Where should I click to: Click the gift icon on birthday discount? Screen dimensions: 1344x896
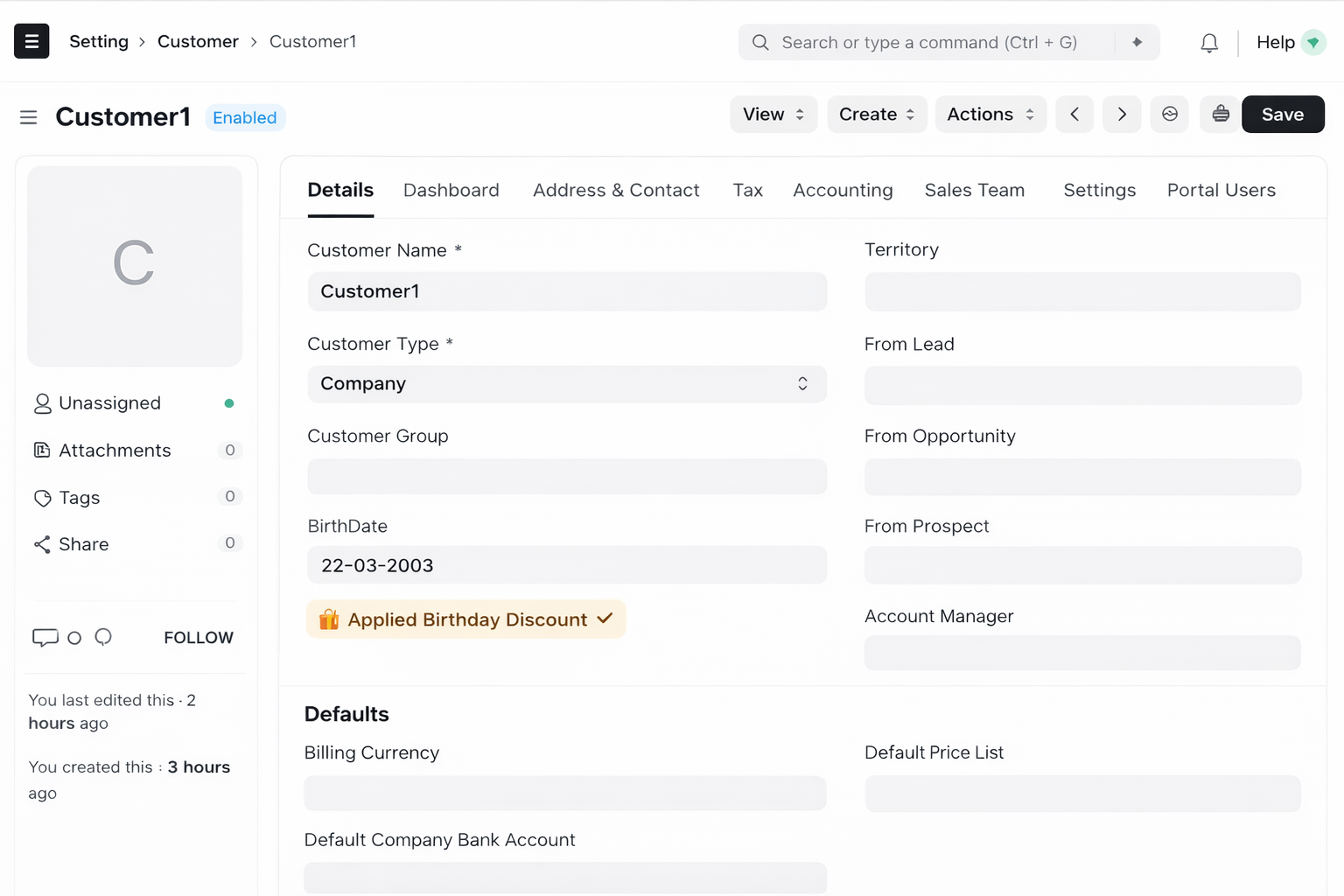pos(329,619)
